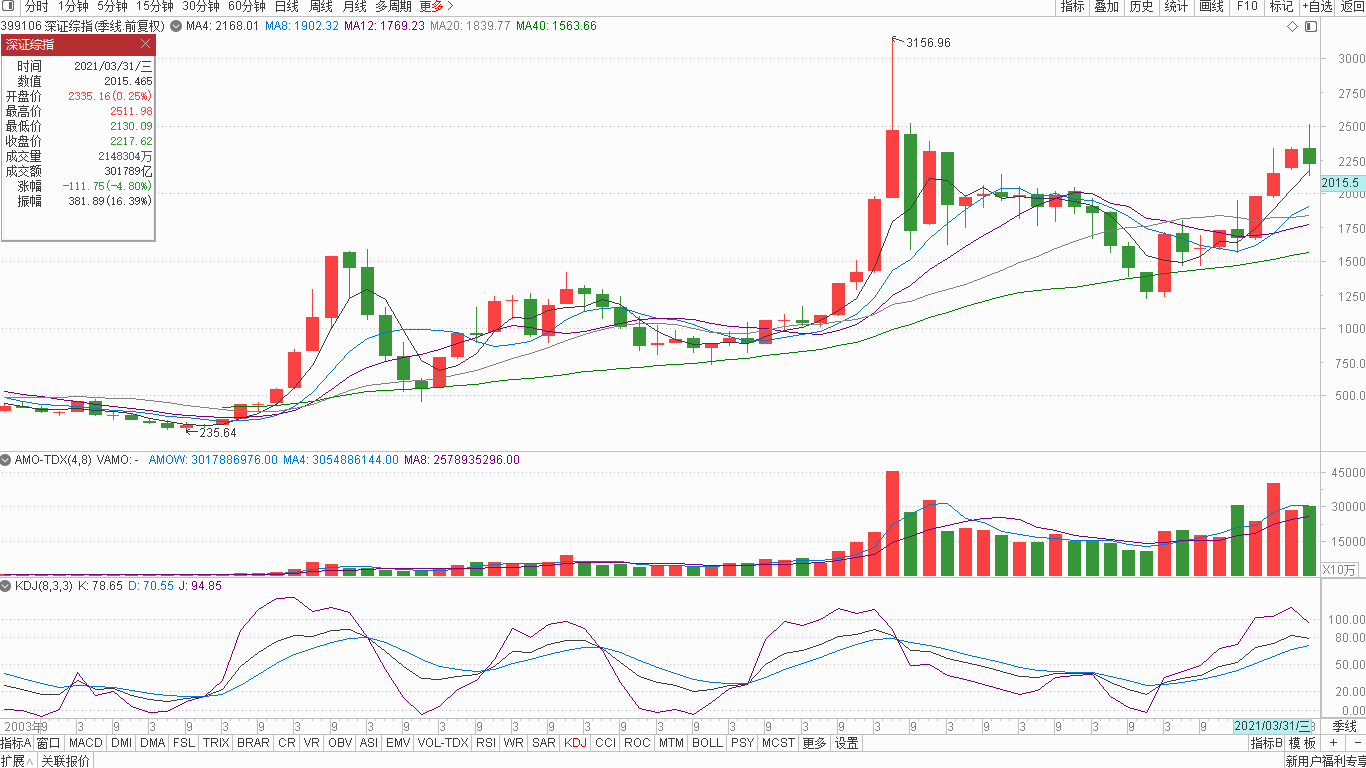Click the X10万 volume unit label
Screen dimensions: 1366x768
point(1340,569)
